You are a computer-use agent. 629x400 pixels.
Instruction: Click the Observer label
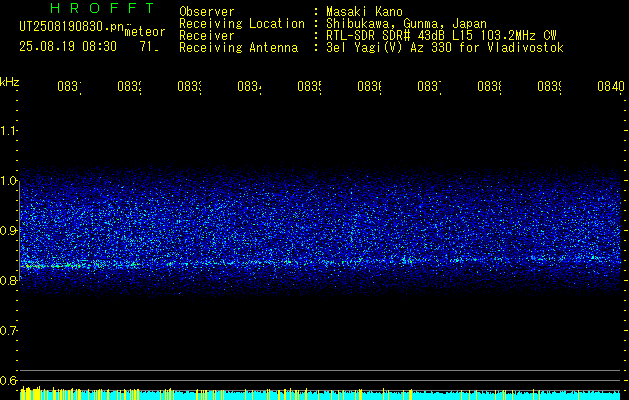pyautogui.click(x=207, y=12)
